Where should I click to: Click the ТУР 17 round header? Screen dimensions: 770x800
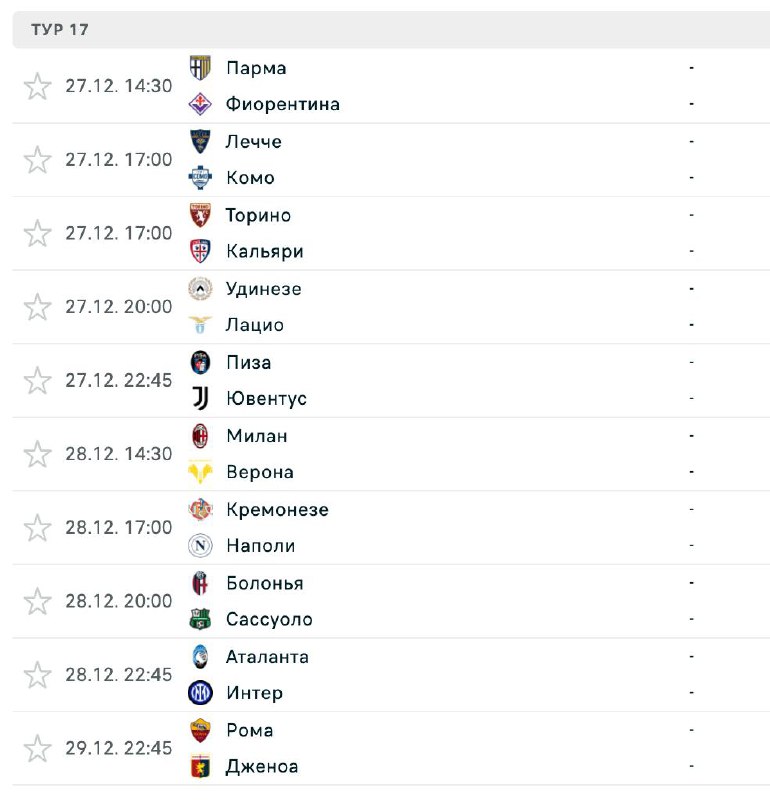pyautogui.click(x=60, y=30)
